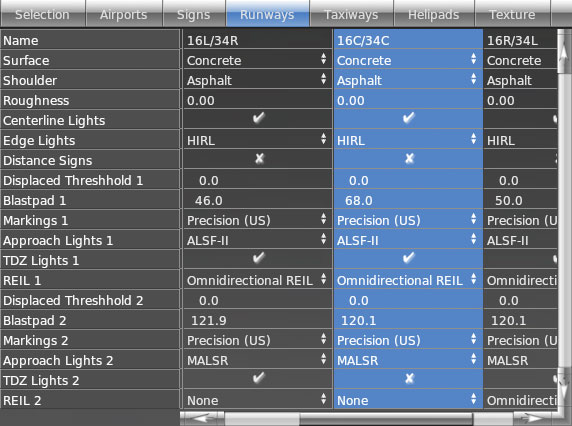Screen dimensions: 572x426
Task: Click MALSR value for runway 16R/34L
Action: (521, 360)
